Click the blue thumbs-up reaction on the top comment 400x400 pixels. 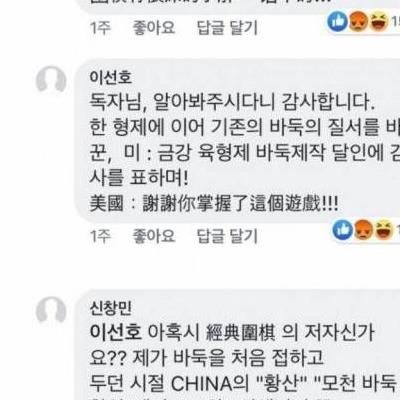pos(338,22)
